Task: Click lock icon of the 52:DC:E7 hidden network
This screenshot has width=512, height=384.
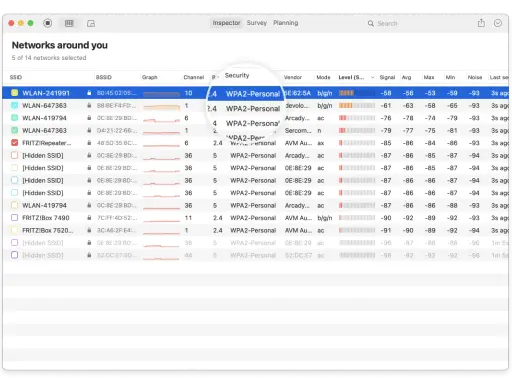Action: click(89, 255)
